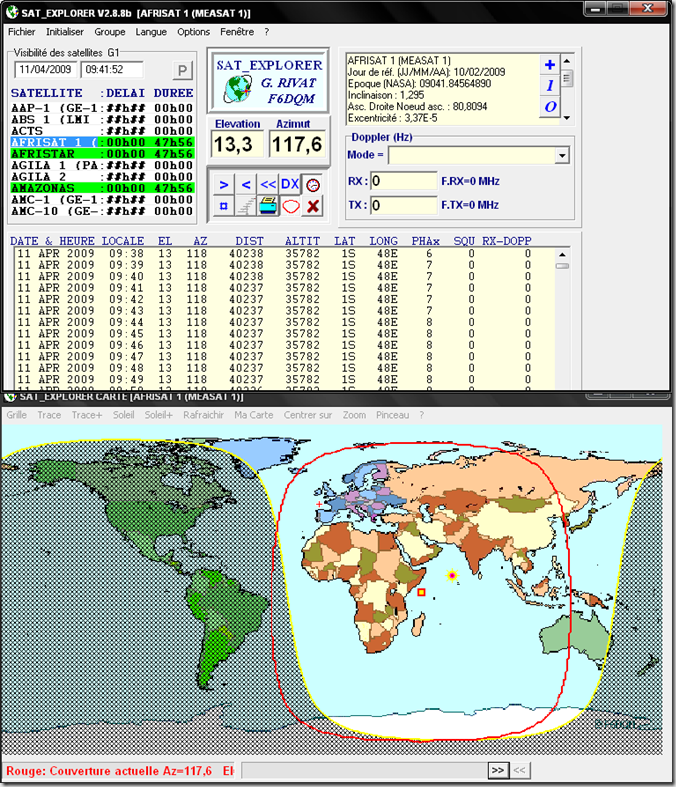Click the 09:49 row in tracking table

[284, 379]
